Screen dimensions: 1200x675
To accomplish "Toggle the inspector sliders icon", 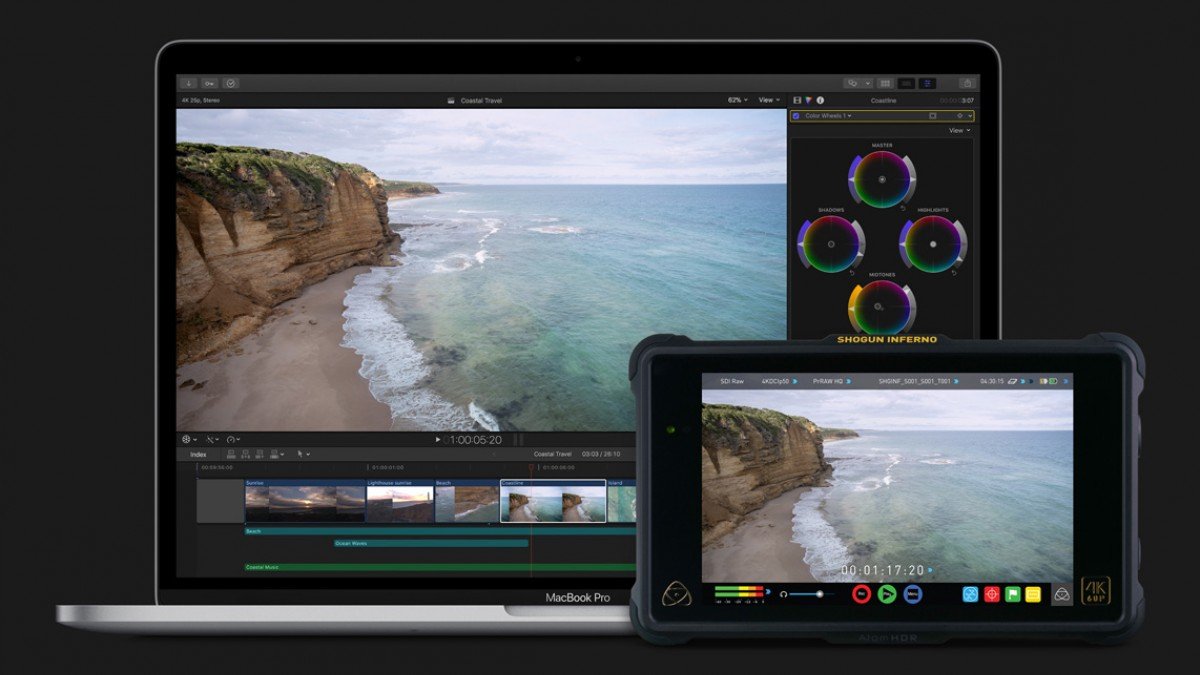I will 928,83.
